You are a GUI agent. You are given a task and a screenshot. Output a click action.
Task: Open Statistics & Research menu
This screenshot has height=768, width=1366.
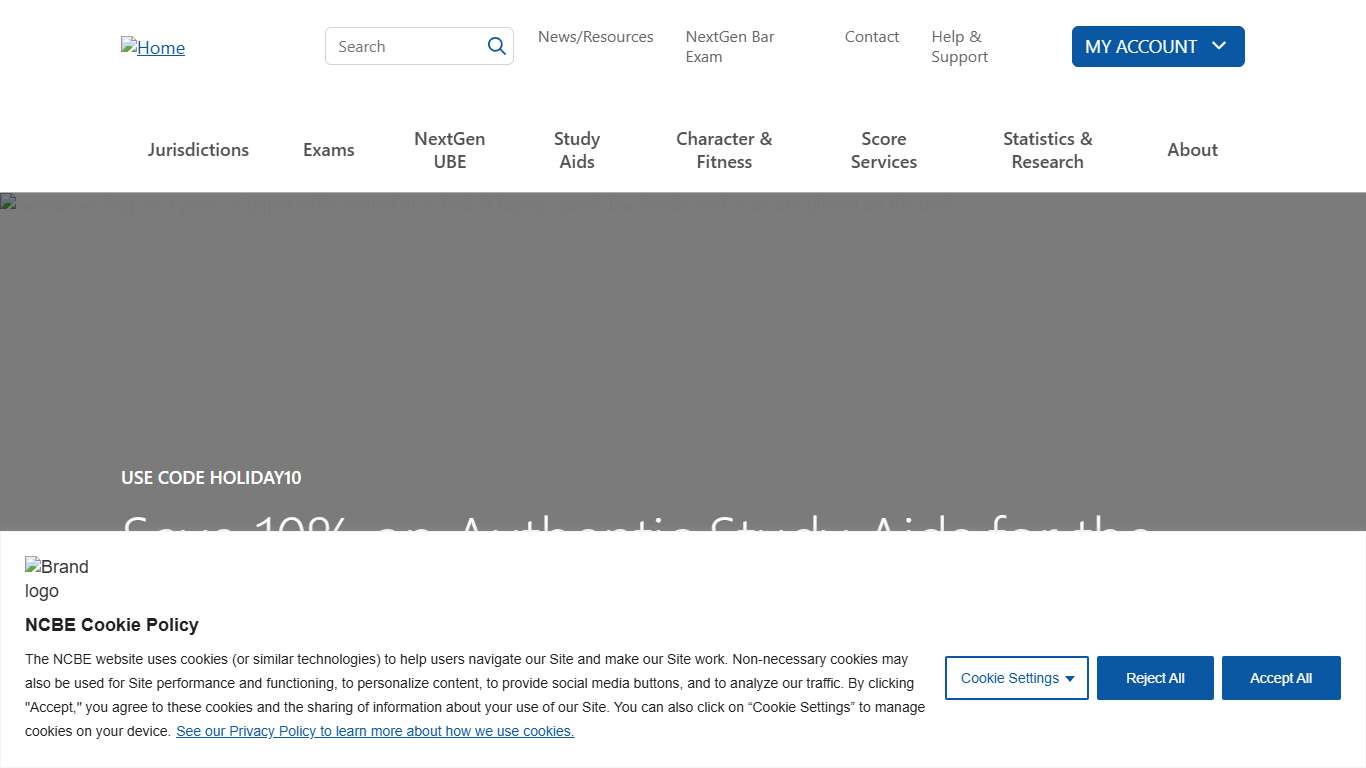(x=1047, y=150)
